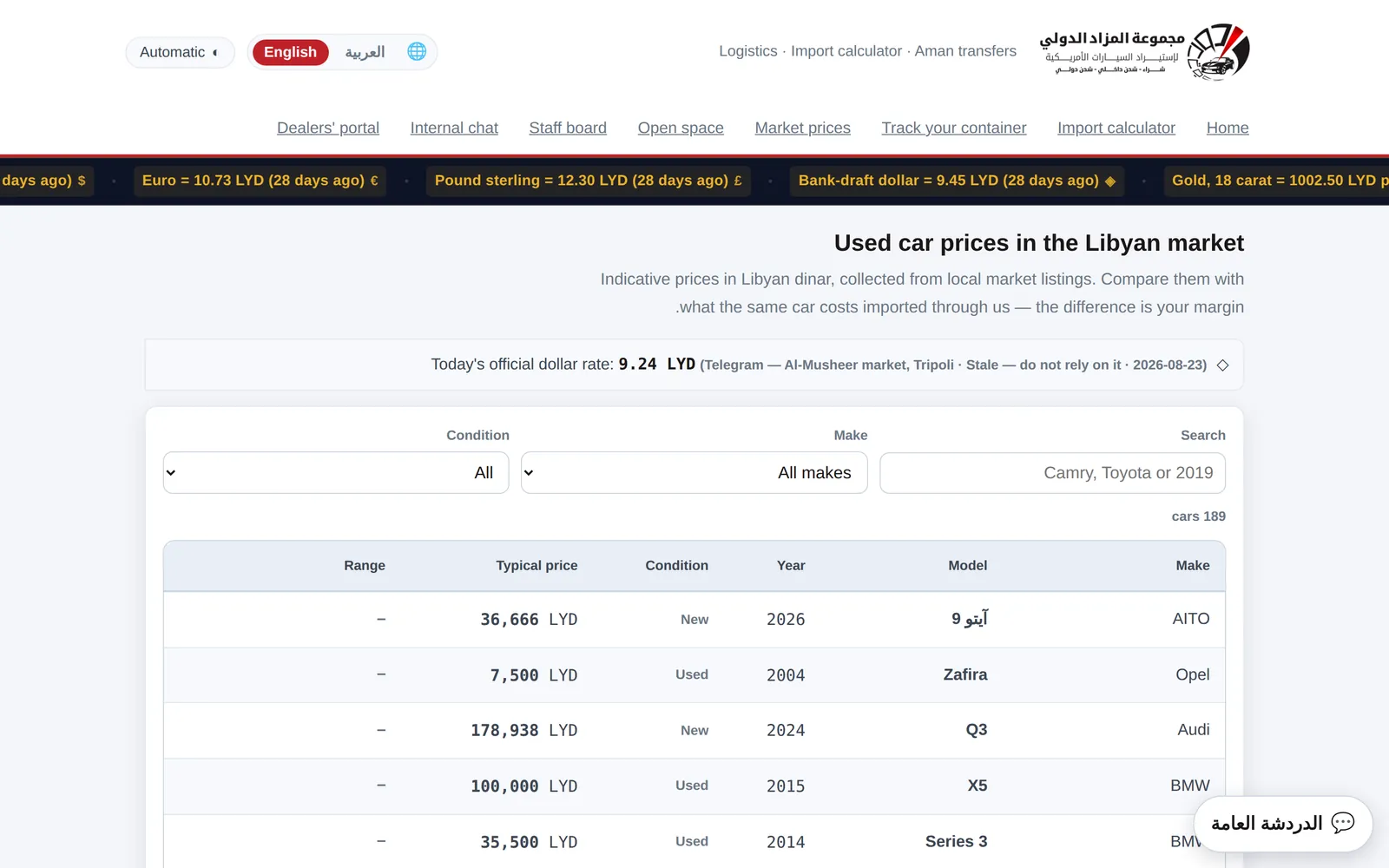
Task: Open the الدردشة العامة public chat button
Action: point(1283,823)
